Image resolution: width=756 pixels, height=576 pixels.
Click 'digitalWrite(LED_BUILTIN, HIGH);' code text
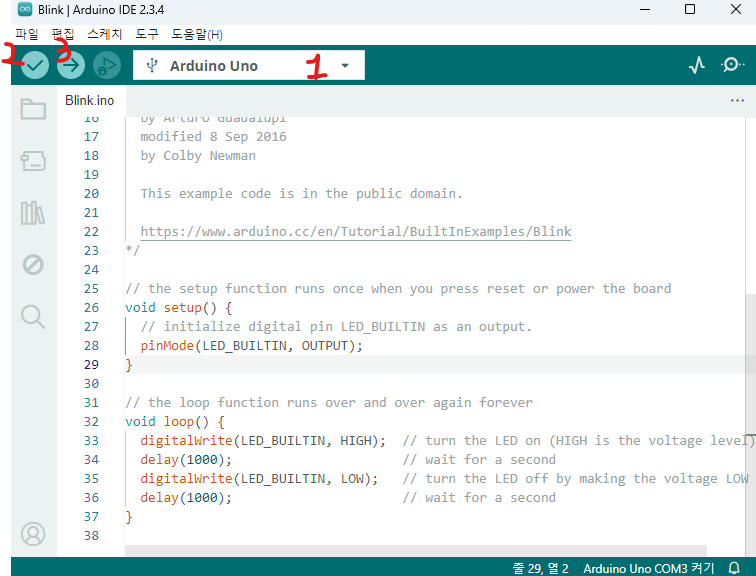(x=263, y=441)
